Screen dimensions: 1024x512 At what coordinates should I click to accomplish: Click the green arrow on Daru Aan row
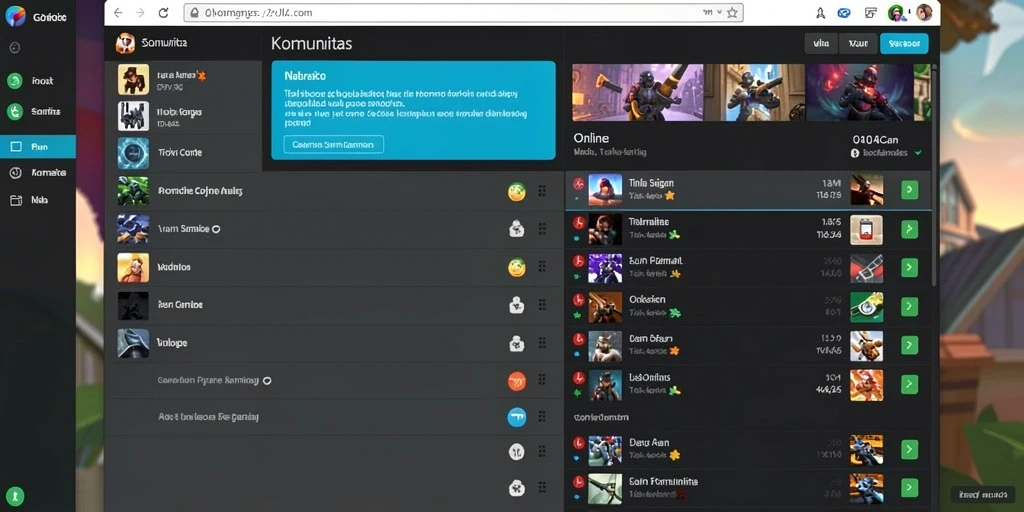pos(909,449)
